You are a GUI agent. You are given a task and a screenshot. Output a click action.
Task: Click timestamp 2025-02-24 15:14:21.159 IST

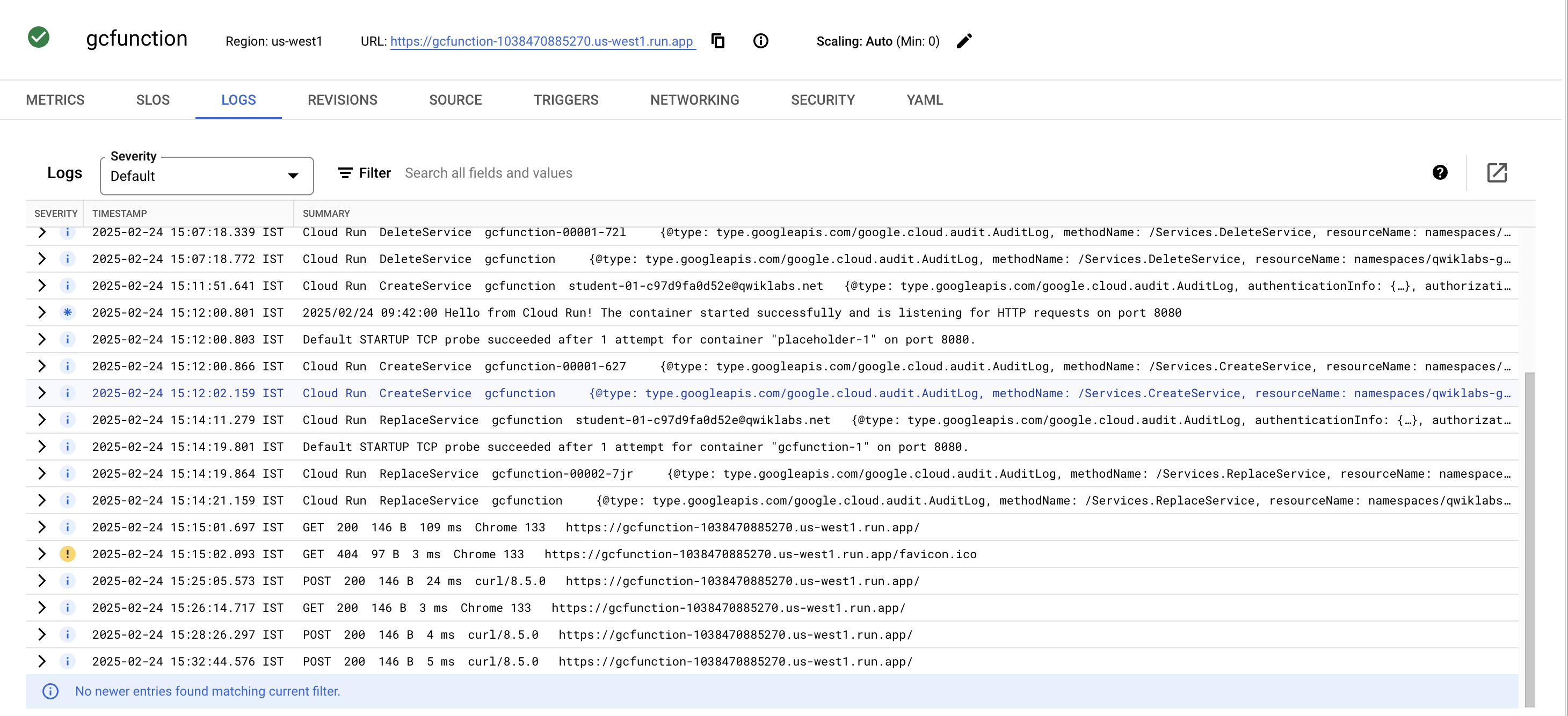[x=188, y=501]
